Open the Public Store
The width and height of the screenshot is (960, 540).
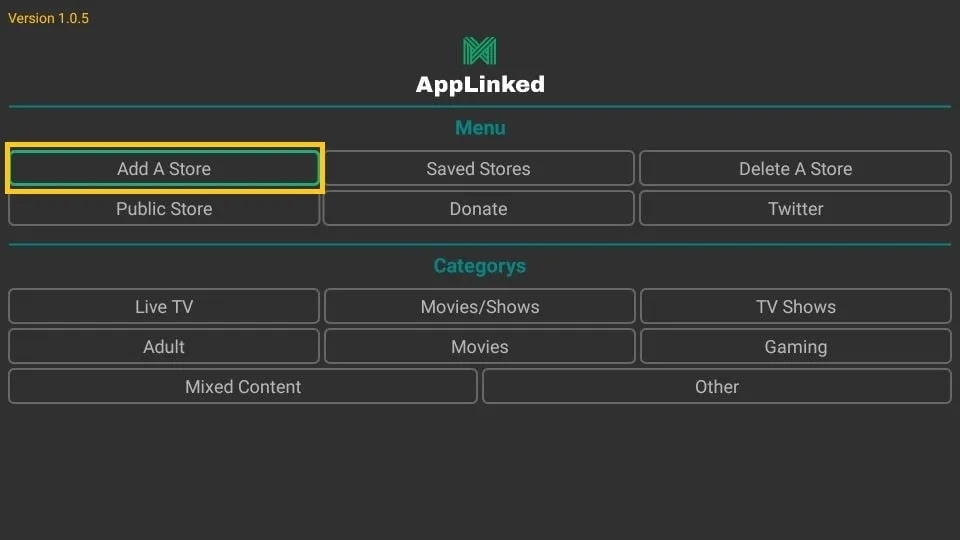point(164,208)
